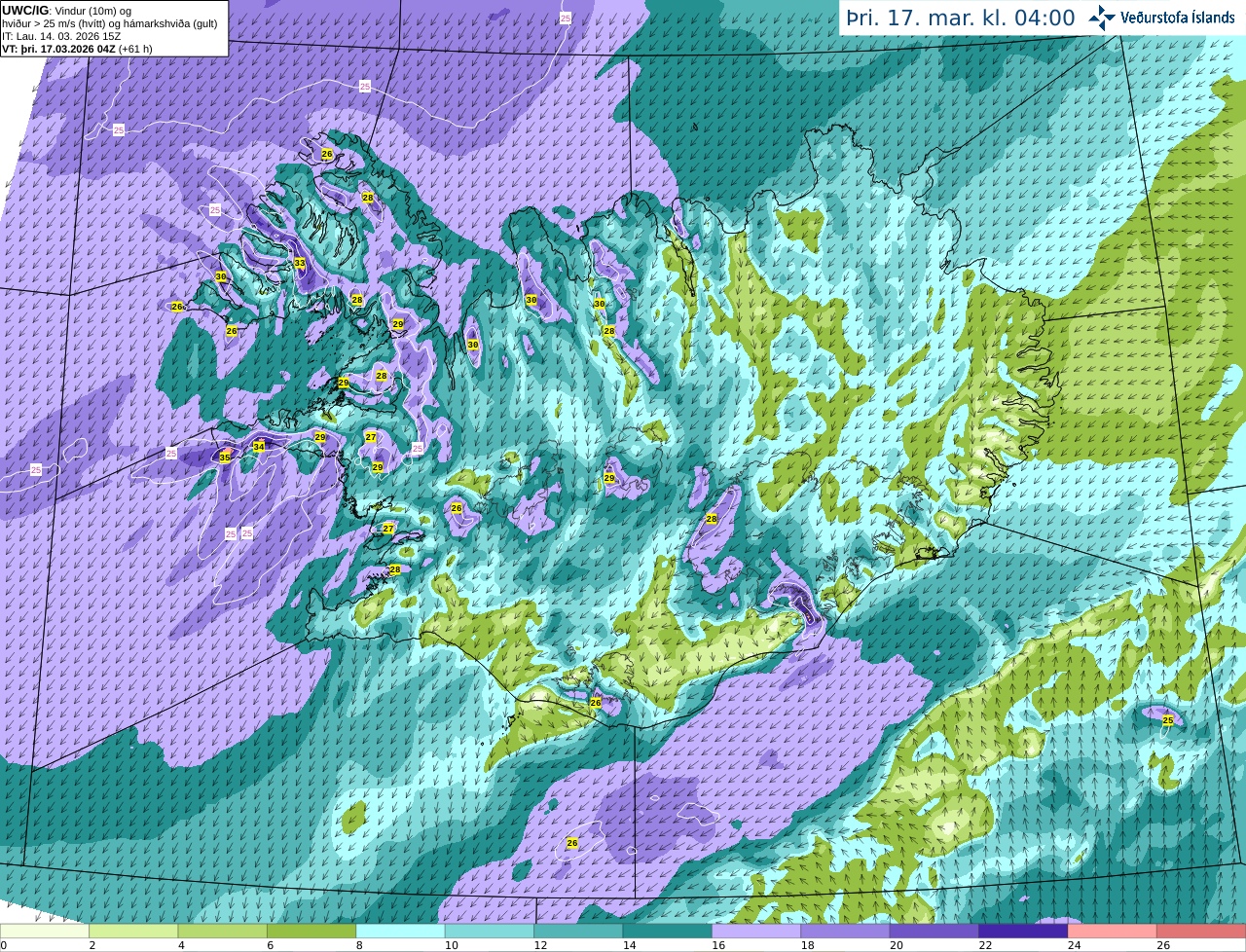Screen dimensions: 1246x952
Task: Pick the coral red above-26 m/s legend swatch
Action: coord(1201,931)
